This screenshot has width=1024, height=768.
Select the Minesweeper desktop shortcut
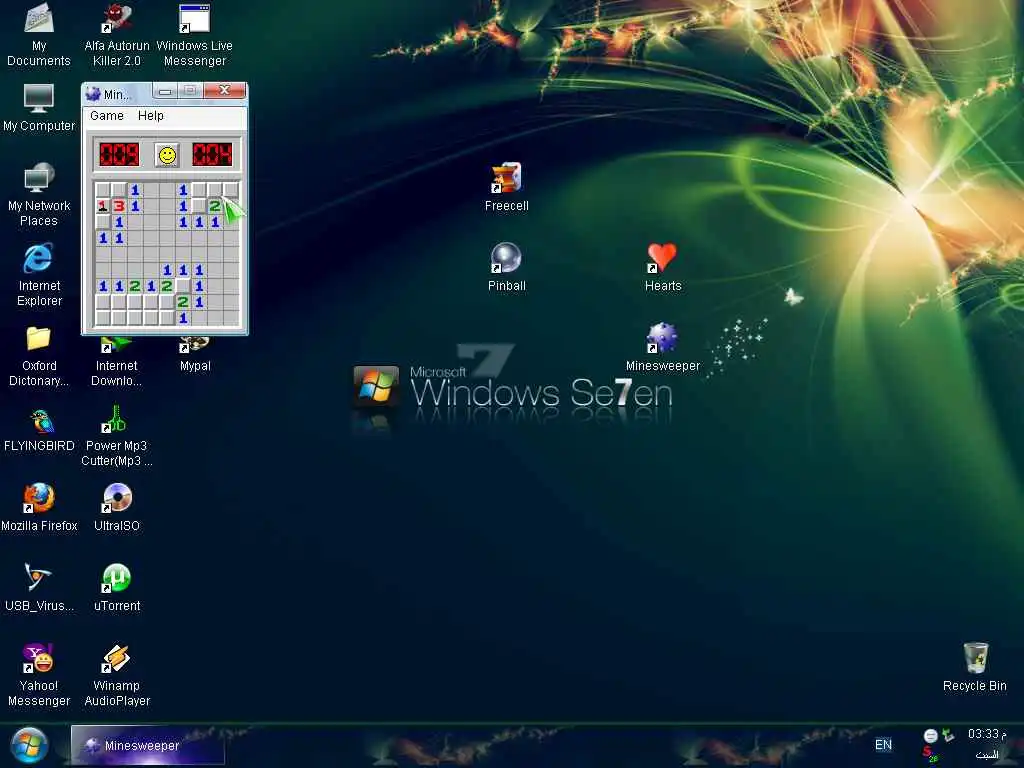click(x=662, y=347)
